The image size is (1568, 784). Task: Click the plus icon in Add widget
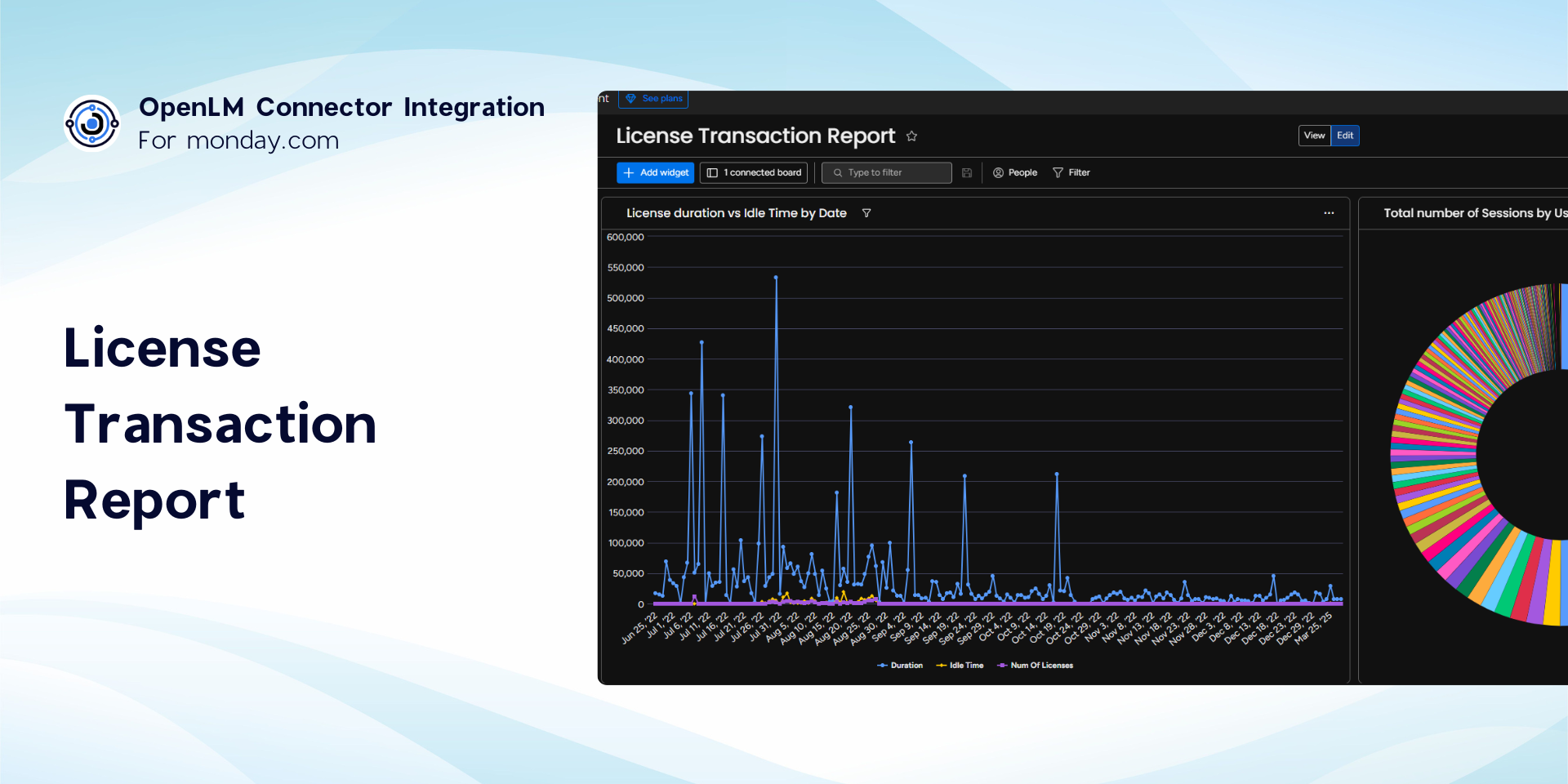629,173
